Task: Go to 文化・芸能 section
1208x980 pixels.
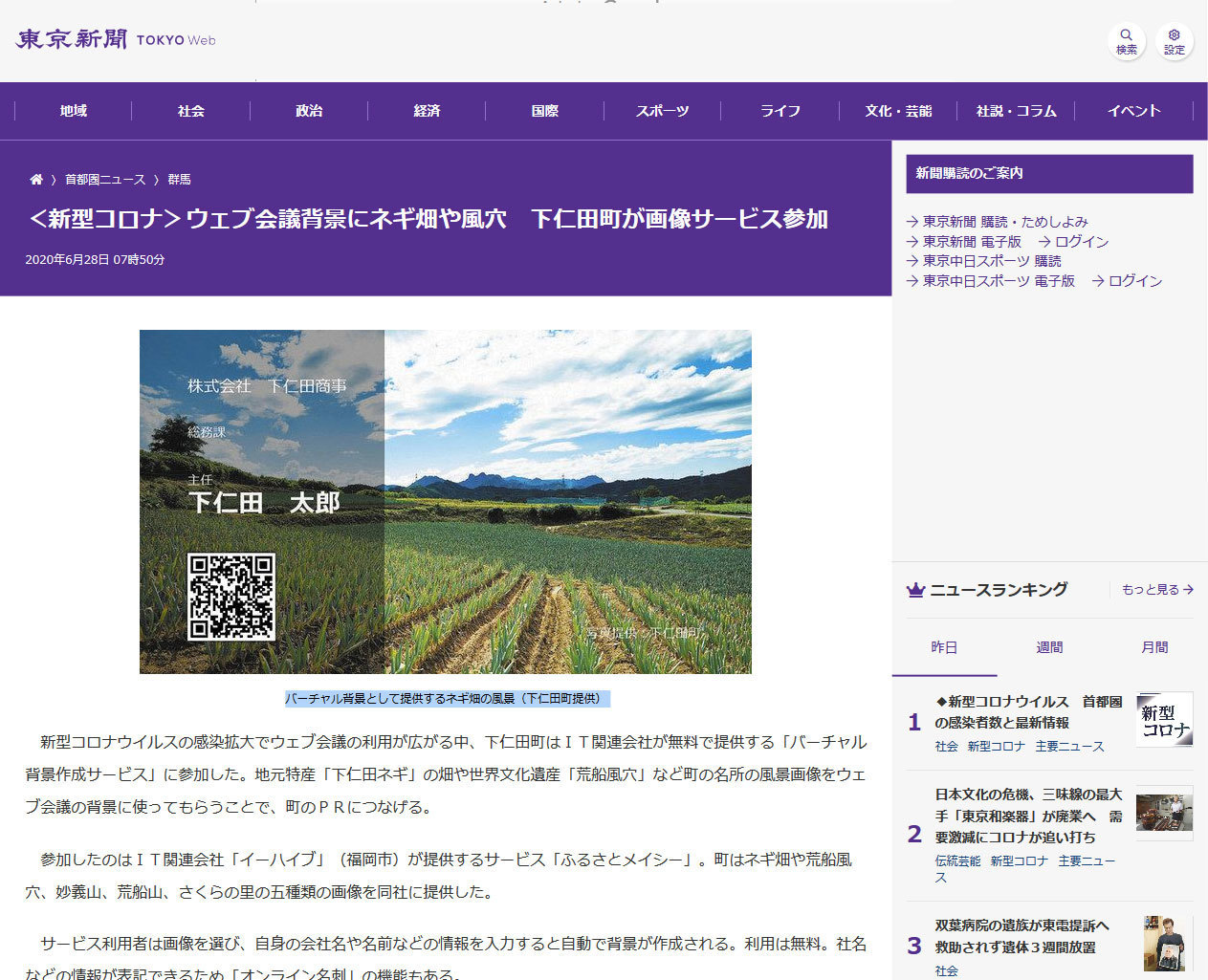Action: tap(898, 111)
